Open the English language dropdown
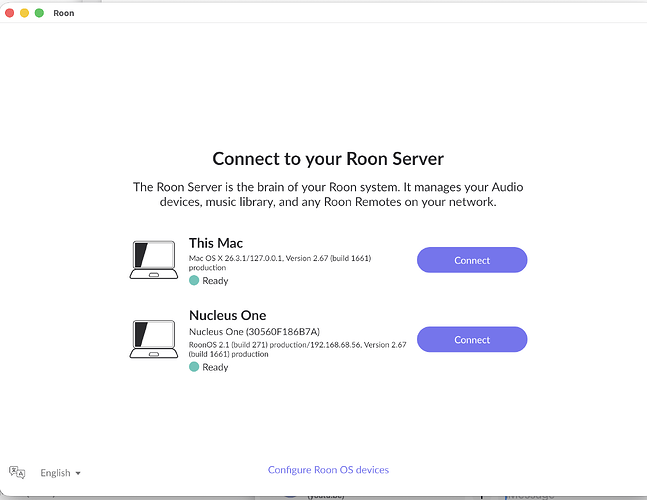The width and height of the screenshot is (647, 500). click(x=60, y=473)
